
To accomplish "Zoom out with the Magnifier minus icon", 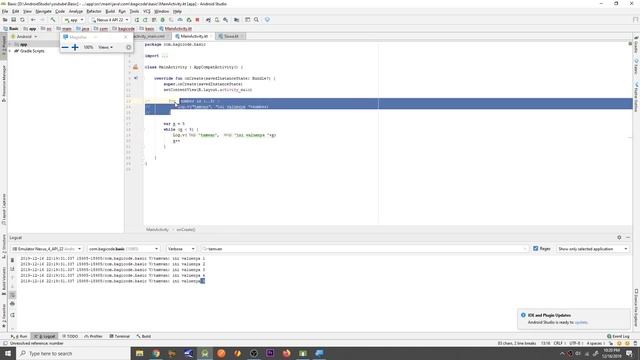I will point(65,47).
